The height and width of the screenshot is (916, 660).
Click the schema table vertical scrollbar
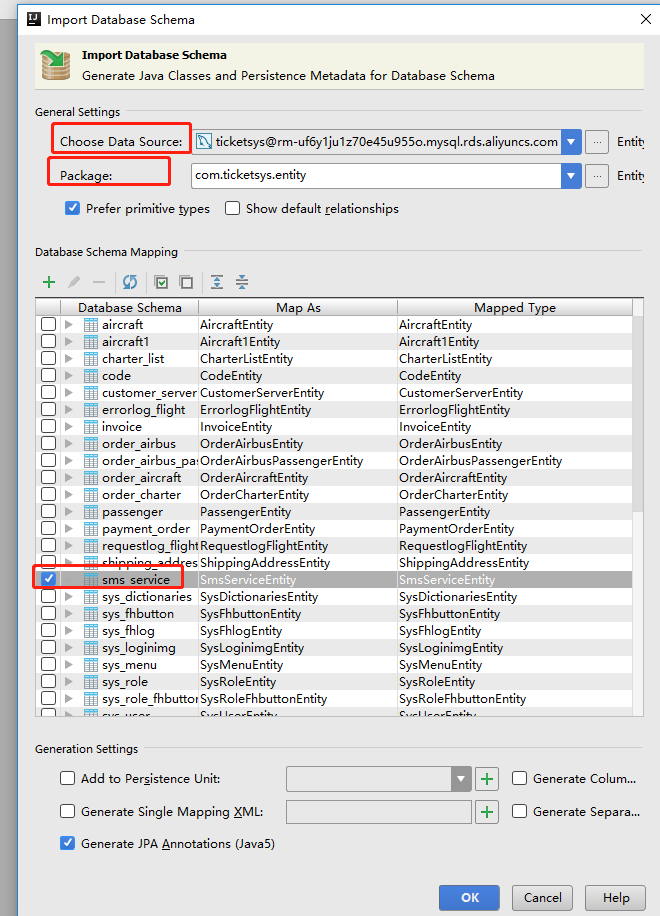(638, 415)
